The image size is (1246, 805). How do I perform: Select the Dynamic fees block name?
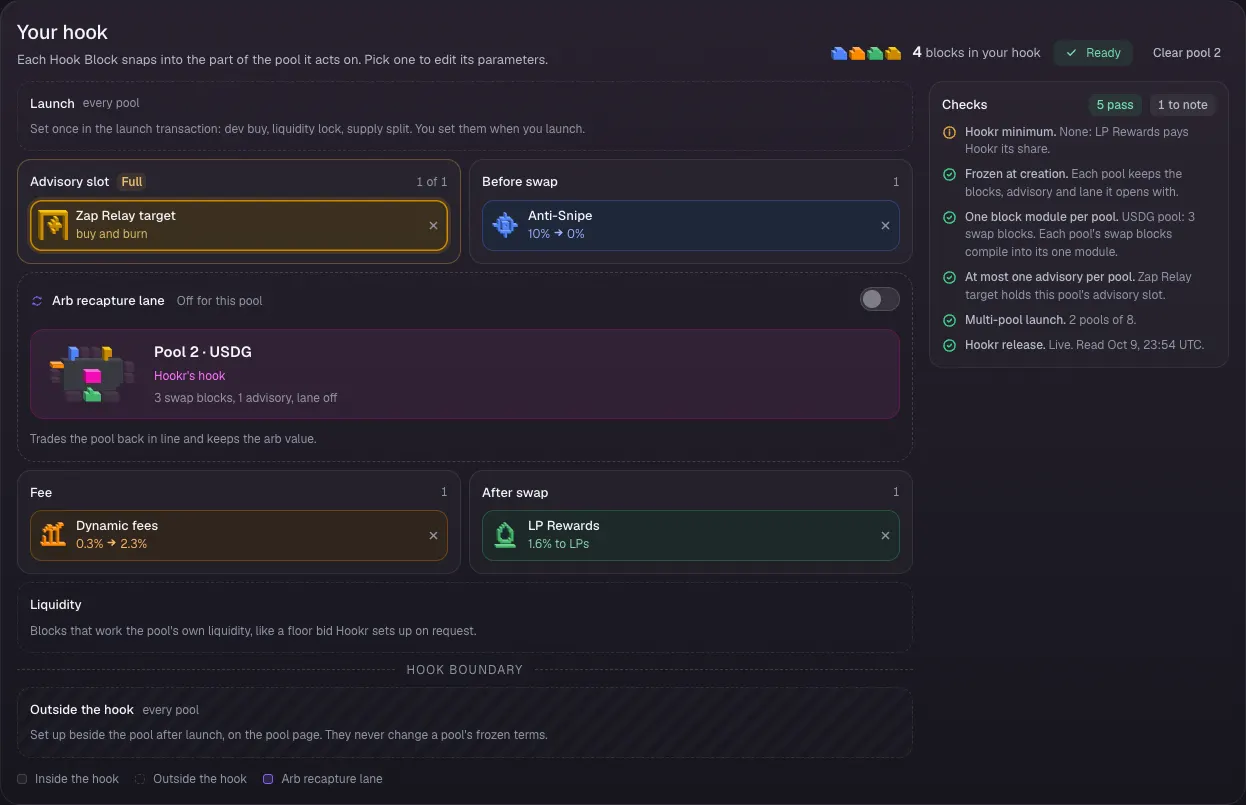[x=117, y=526]
